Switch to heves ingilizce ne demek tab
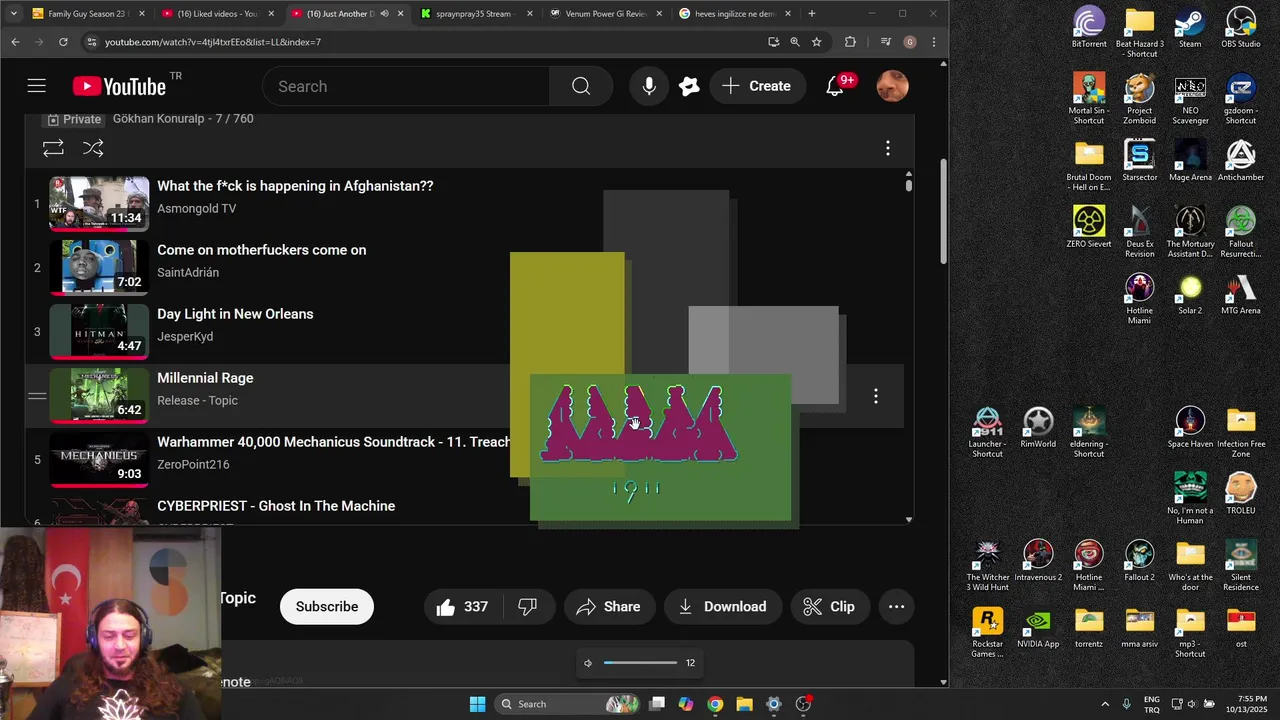 pos(735,14)
